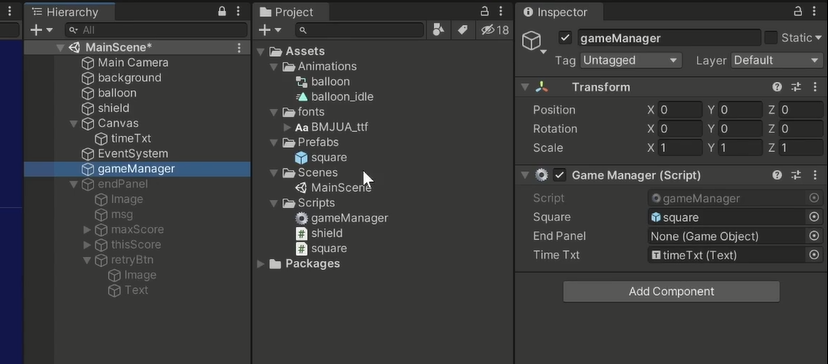Image resolution: width=828 pixels, height=364 pixels.
Task: Search by type icon in Project
Action: (438, 30)
